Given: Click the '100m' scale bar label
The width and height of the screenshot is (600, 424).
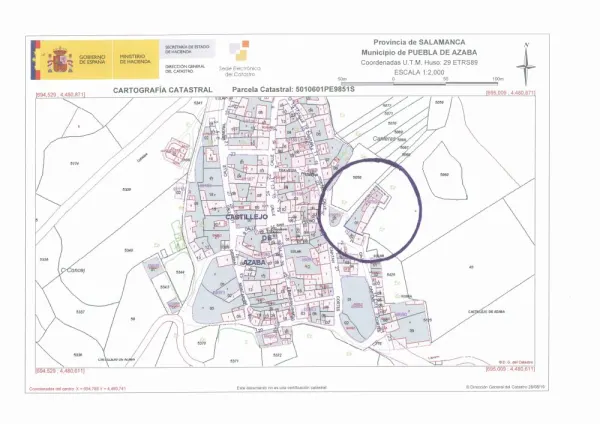Looking at the screenshot, I should click(498, 79).
